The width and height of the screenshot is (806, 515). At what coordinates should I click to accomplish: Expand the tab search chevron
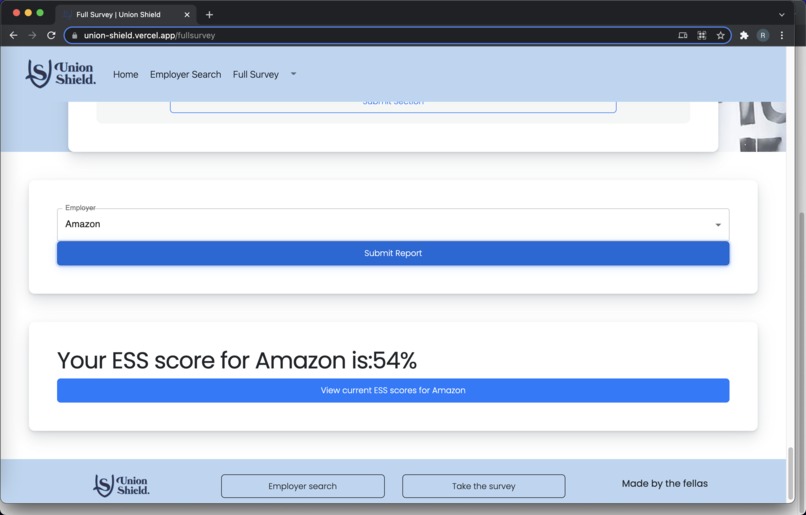coord(782,15)
